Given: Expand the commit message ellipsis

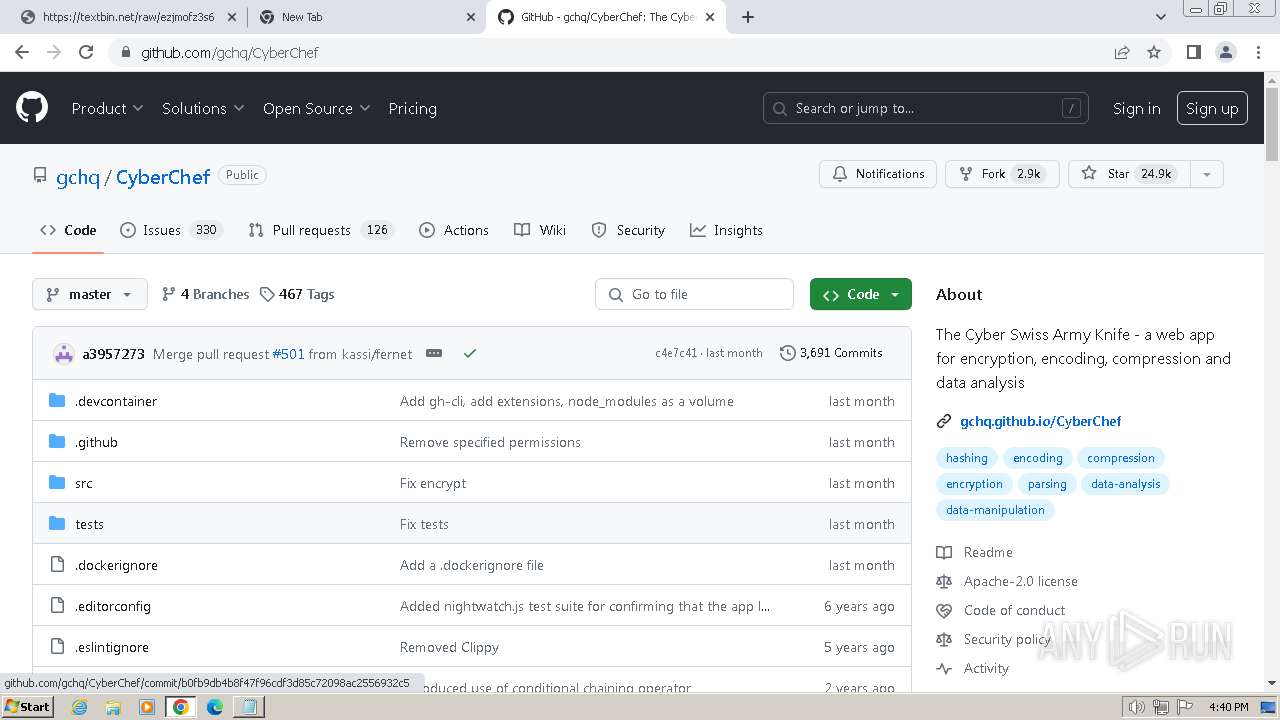Looking at the screenshot, I should tap(434, 353).
